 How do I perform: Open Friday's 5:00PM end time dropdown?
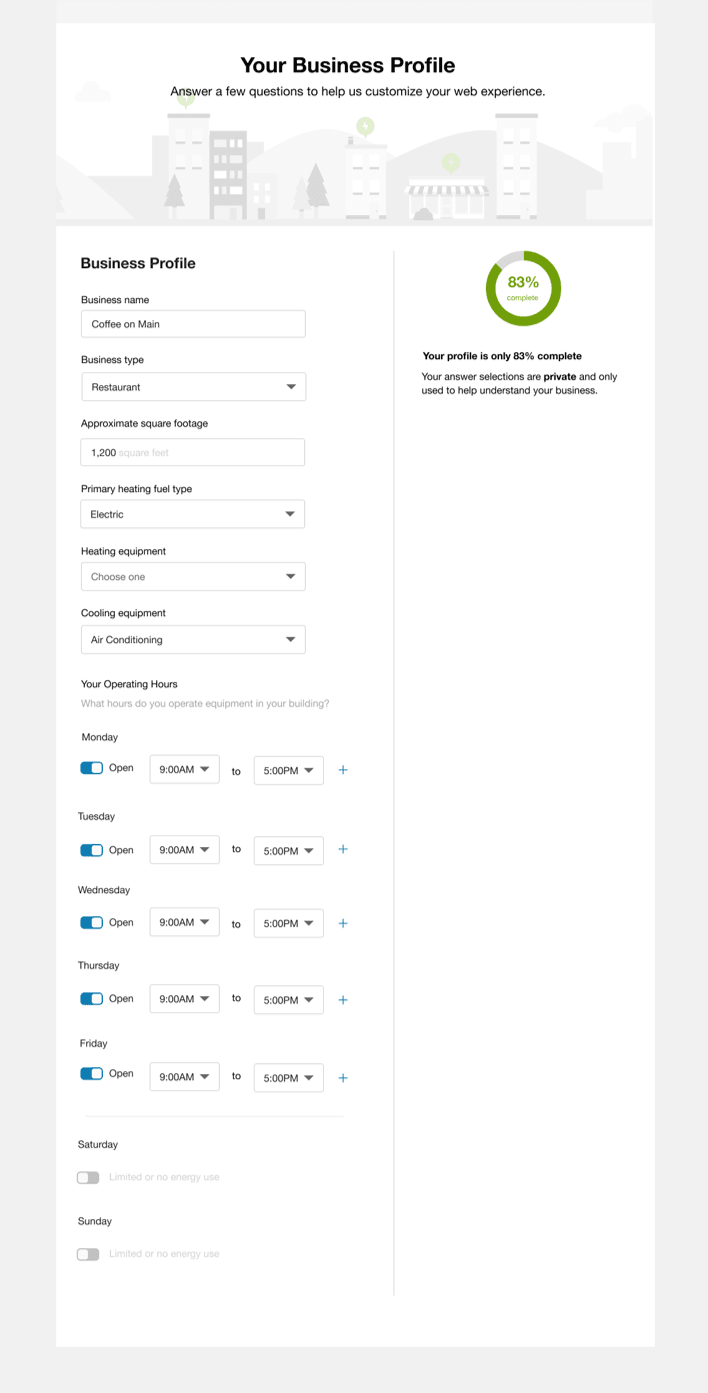tap(288, 1077)
